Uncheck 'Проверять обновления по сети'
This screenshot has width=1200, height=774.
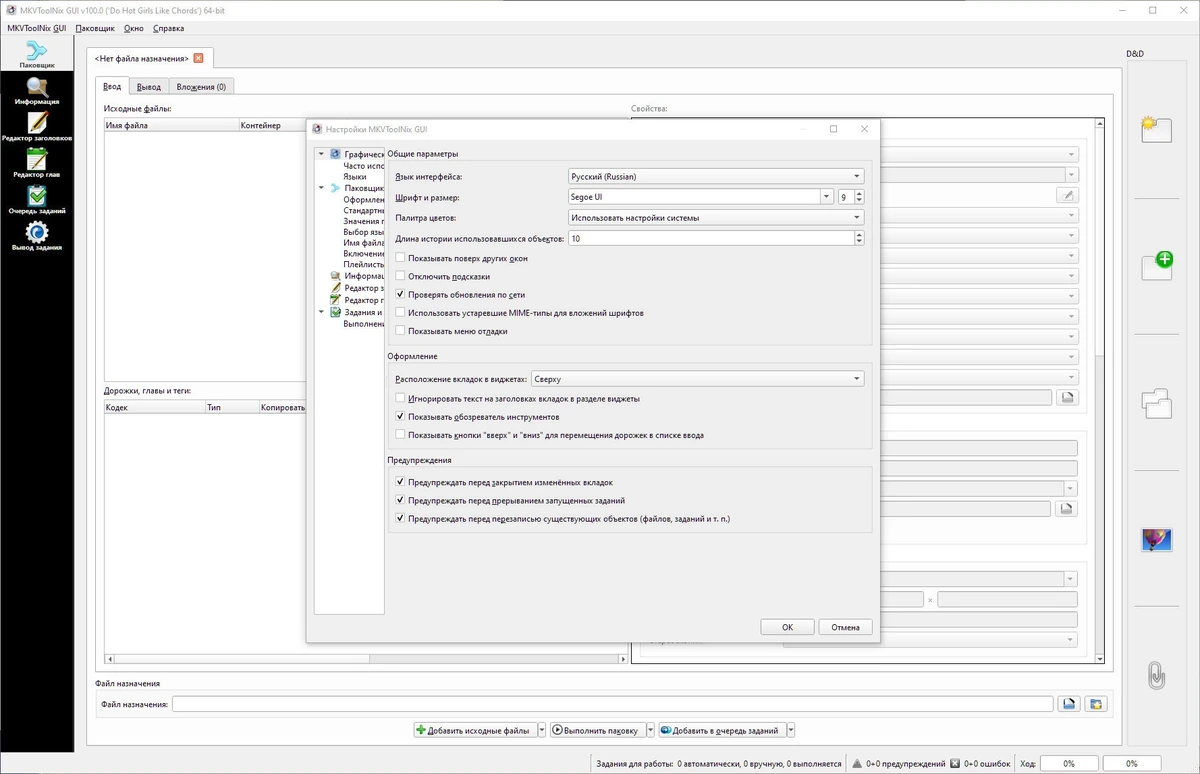point(401,295)
